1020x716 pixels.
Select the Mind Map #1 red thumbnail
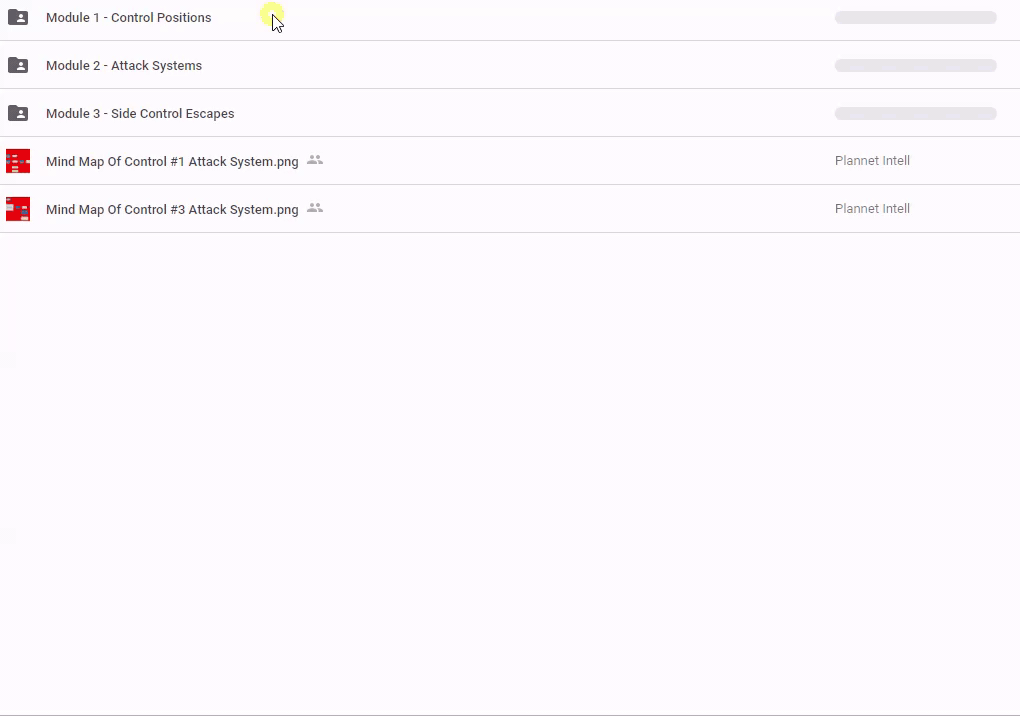click(18, 161)
